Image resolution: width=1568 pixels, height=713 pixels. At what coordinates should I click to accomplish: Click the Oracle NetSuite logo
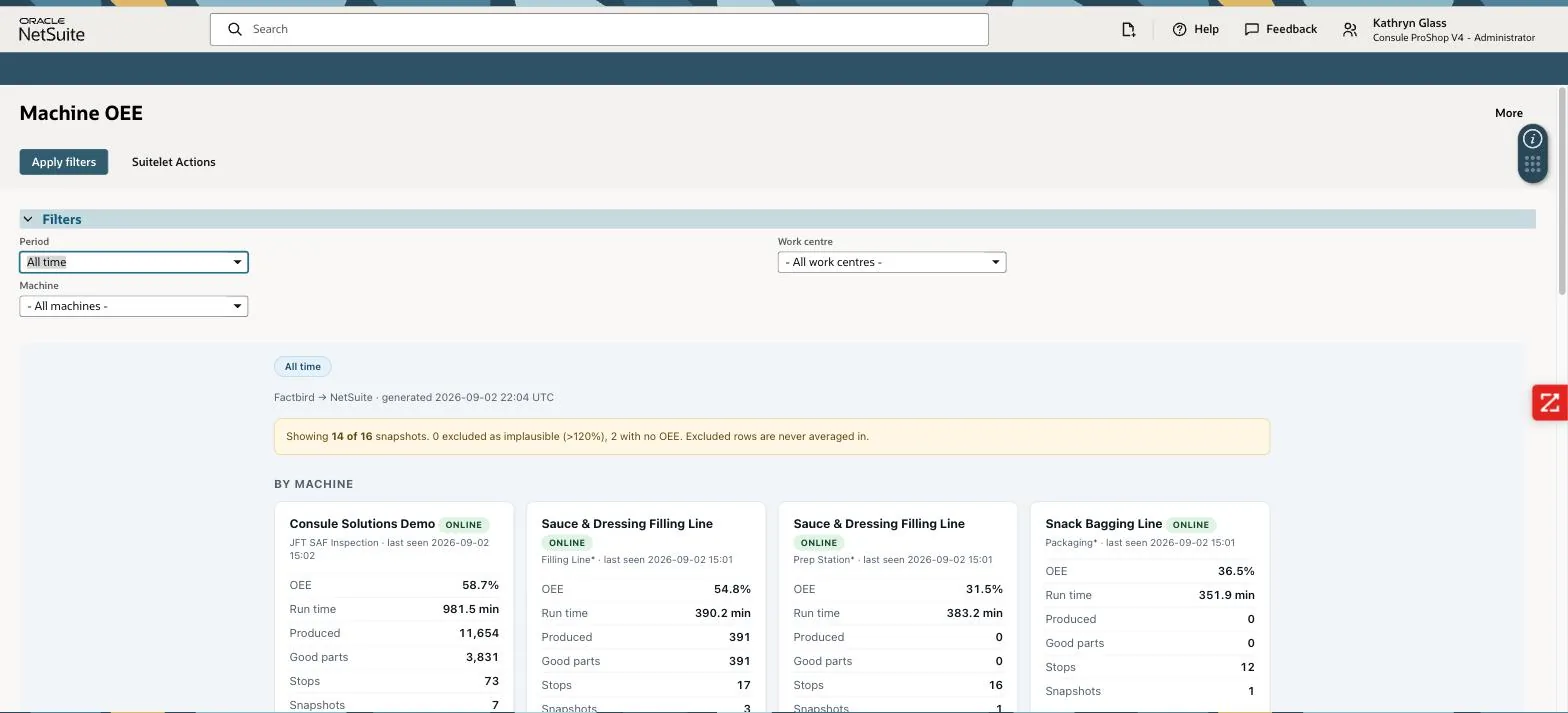coord(52,29)
